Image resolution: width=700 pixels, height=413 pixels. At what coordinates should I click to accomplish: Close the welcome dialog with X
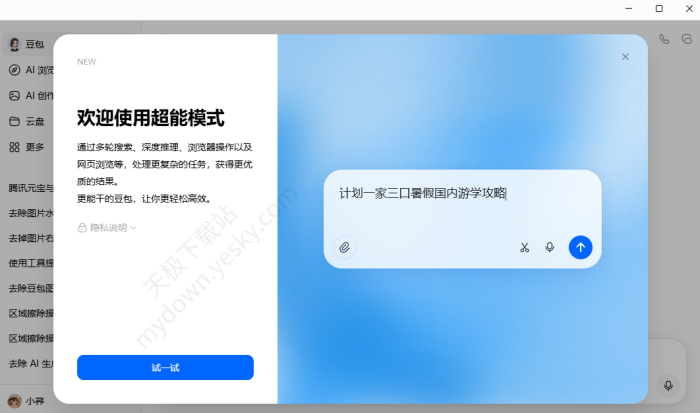click(x=625, y=57)
